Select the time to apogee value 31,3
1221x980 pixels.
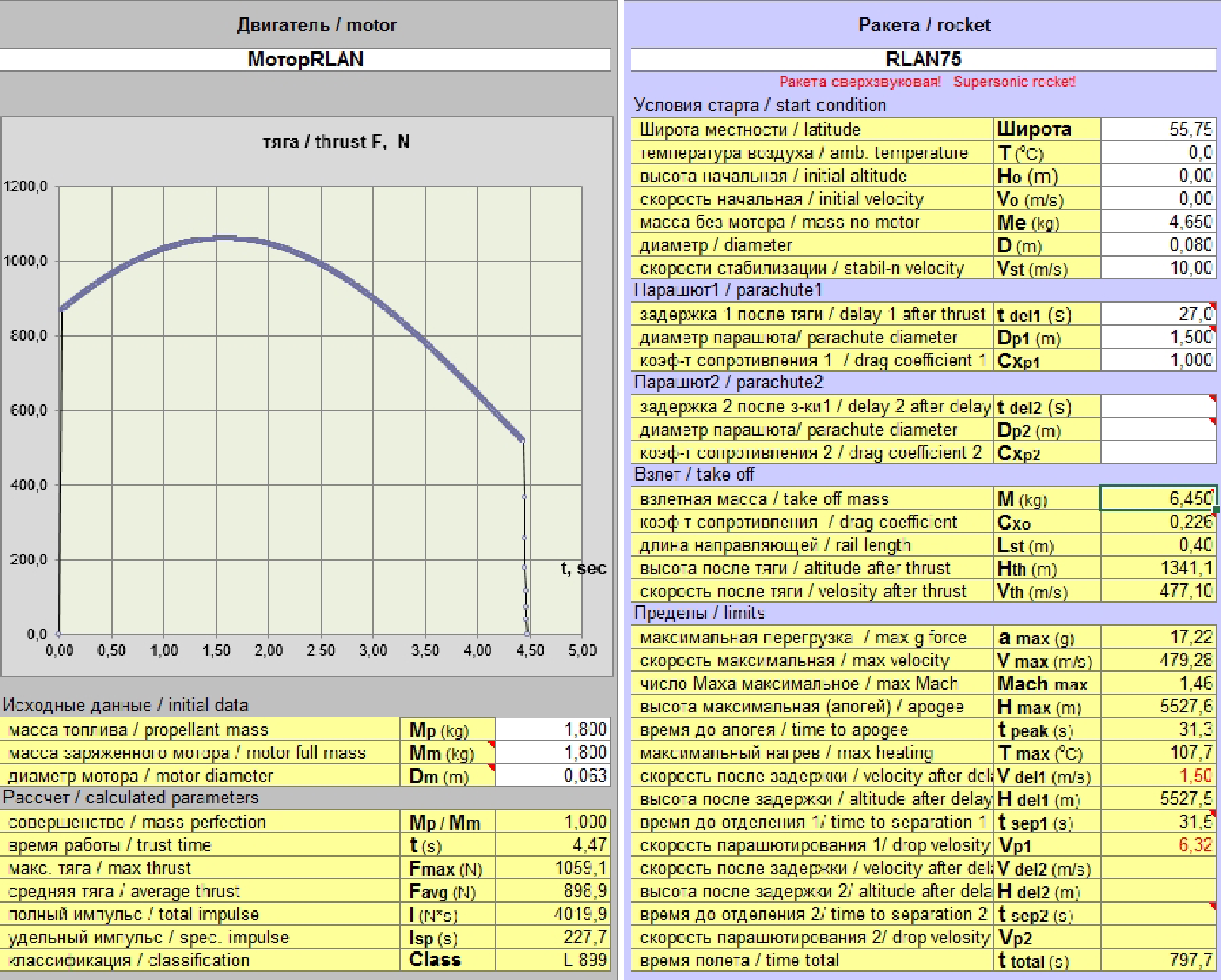point(1158,730)
